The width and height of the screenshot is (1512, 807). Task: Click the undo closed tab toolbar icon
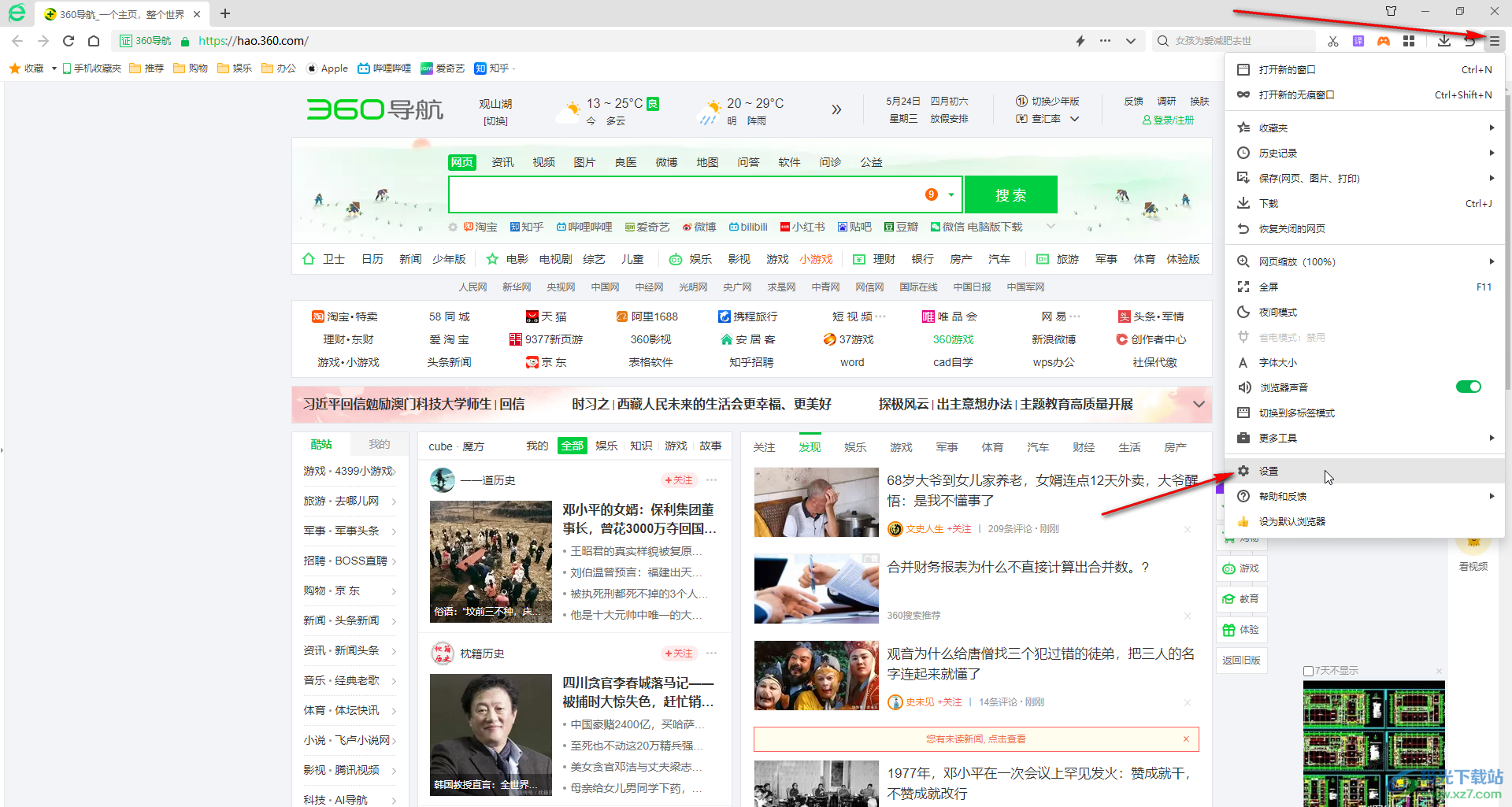click(1469, 41)
